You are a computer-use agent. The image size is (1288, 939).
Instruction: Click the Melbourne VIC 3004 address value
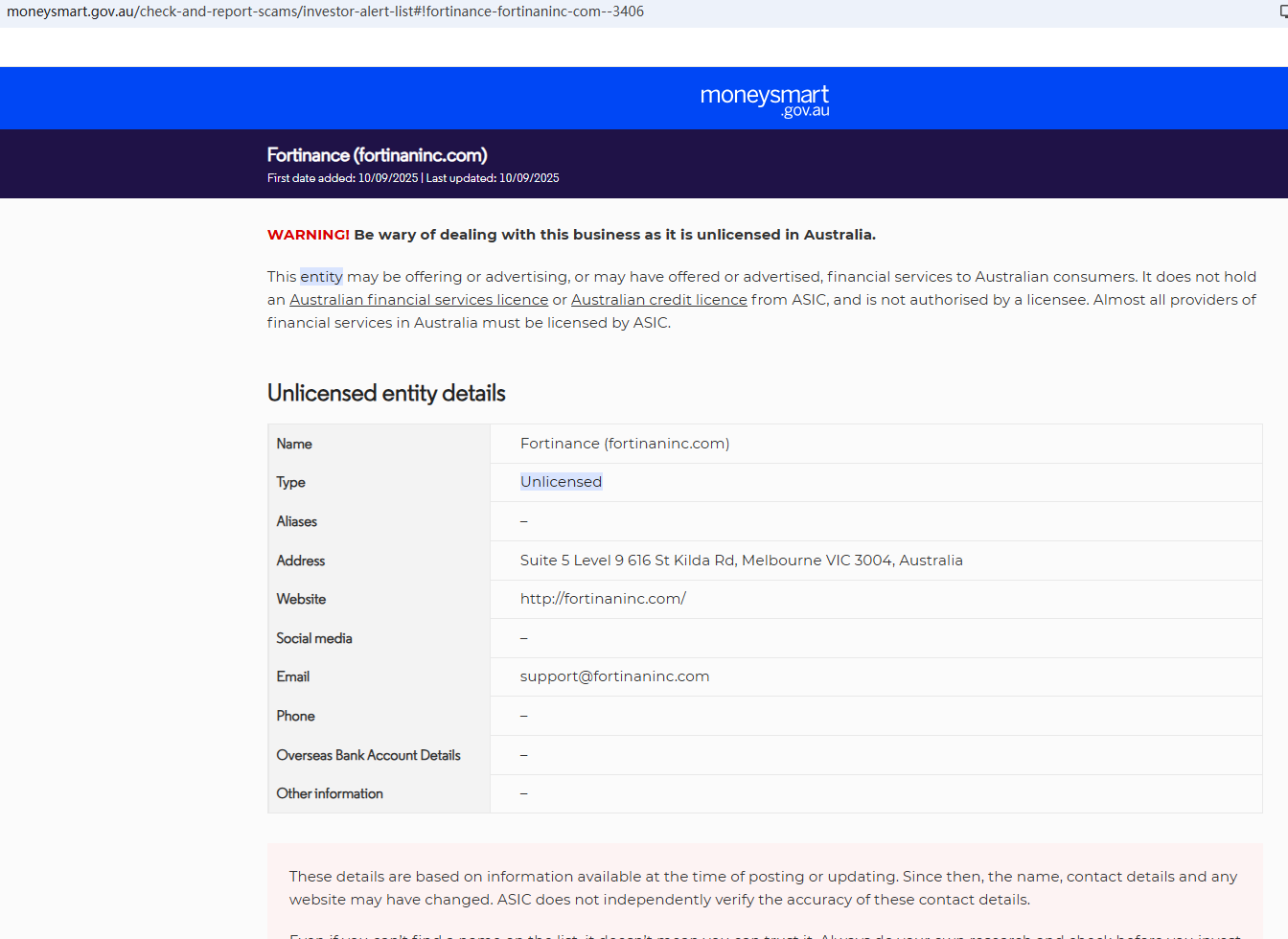coord(741,561)
